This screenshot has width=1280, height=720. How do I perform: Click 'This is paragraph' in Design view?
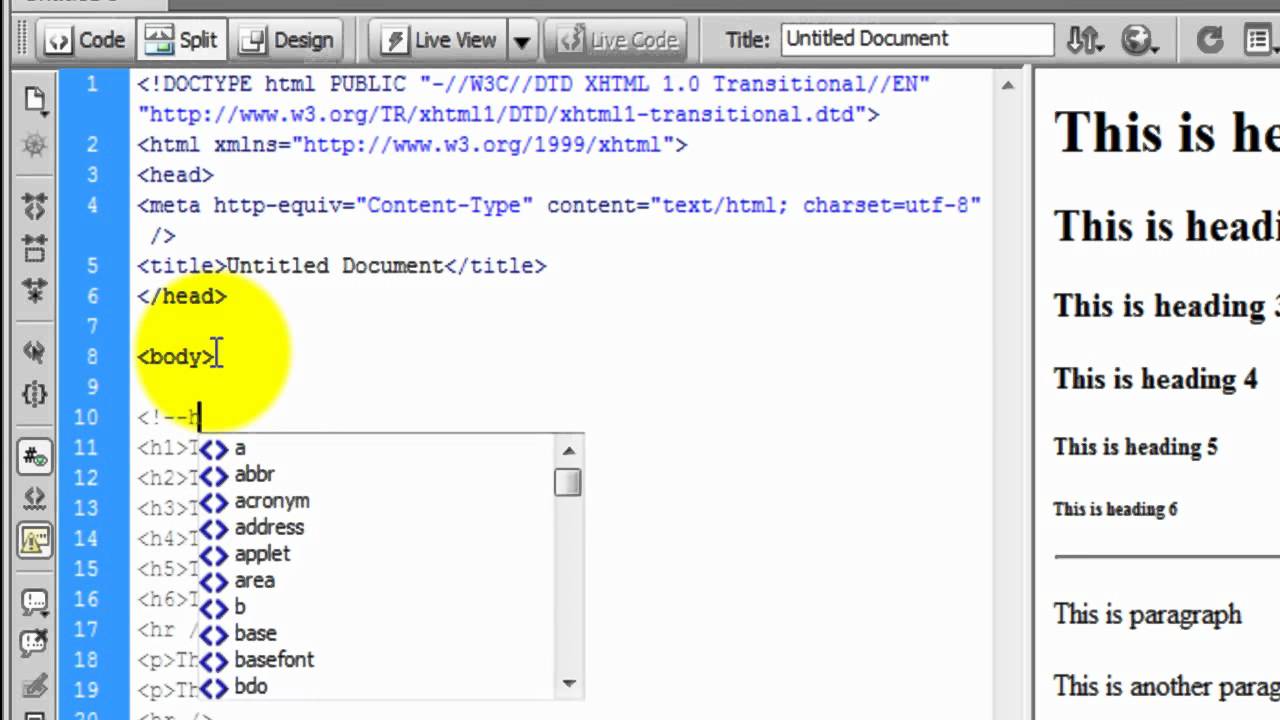1147,614
